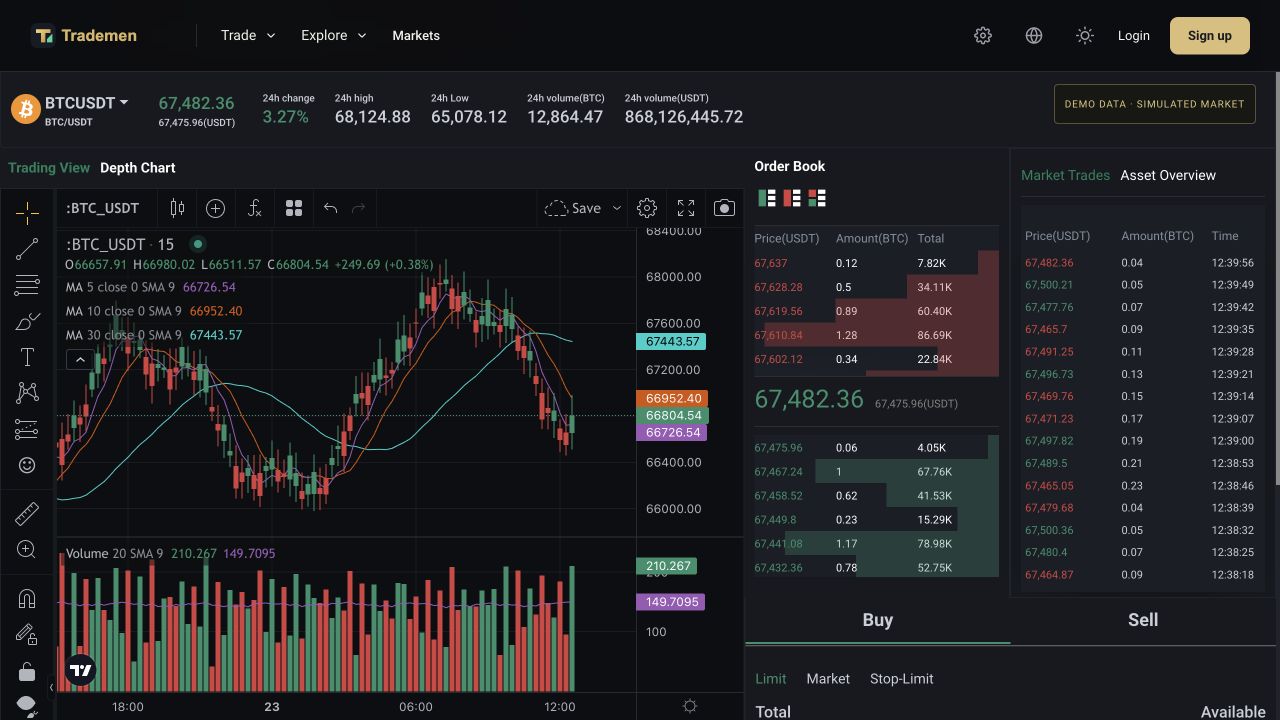Collapse the indicator legend arrow

click(x=80, y=360)
